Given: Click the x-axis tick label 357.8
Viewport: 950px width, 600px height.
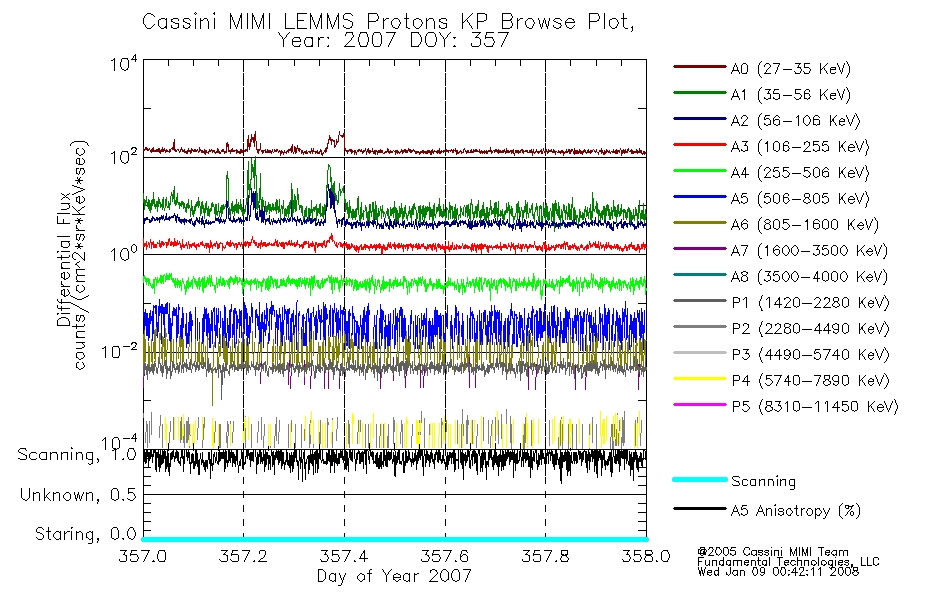Looking at the screenshot, I should point(545,556).
